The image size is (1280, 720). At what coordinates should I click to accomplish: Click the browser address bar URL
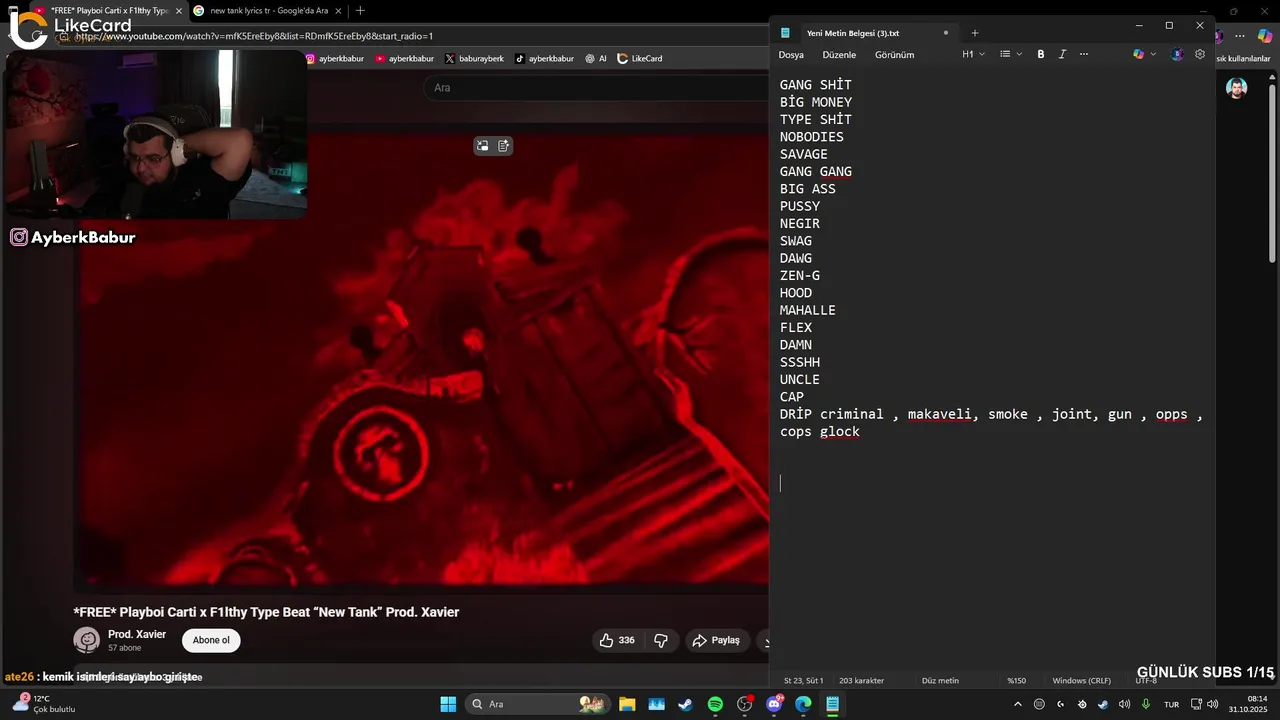(x=254, y=36)
